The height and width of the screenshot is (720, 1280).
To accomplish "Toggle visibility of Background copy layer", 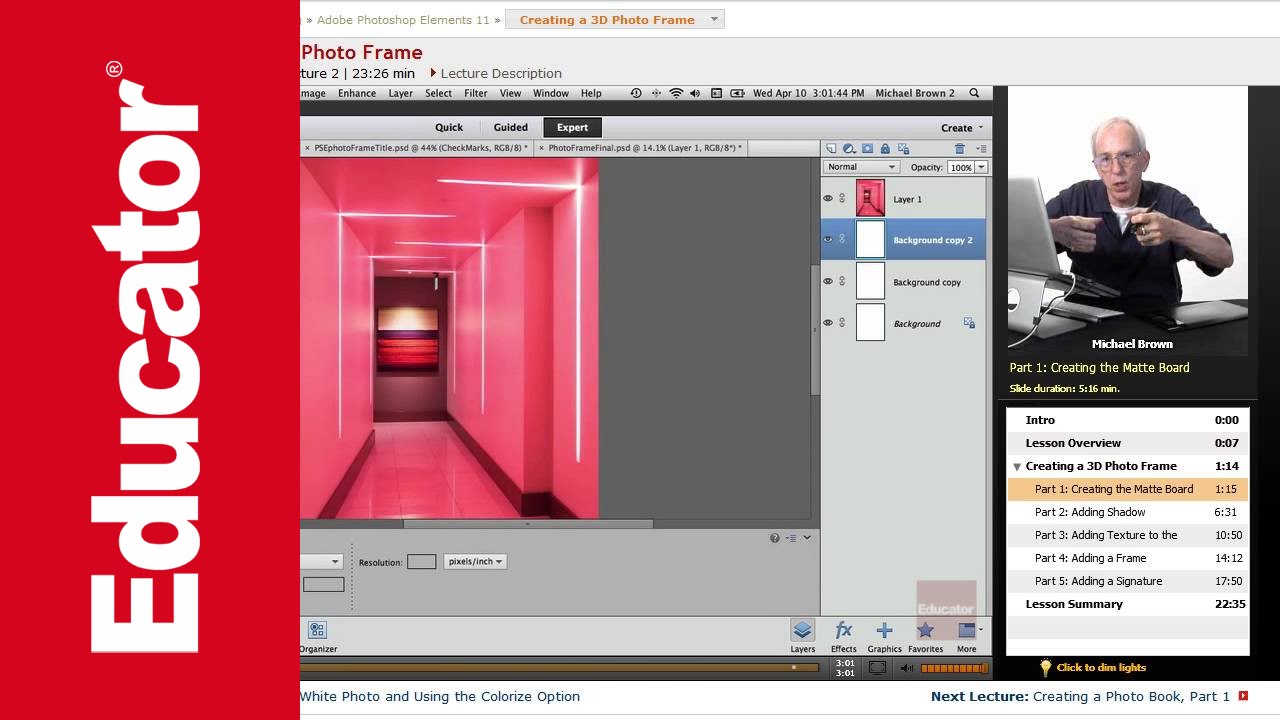I will pos(828,281).
